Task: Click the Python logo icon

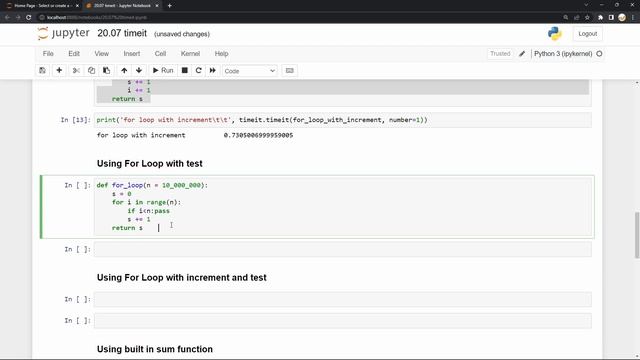Action: click(x=555, y=33)
